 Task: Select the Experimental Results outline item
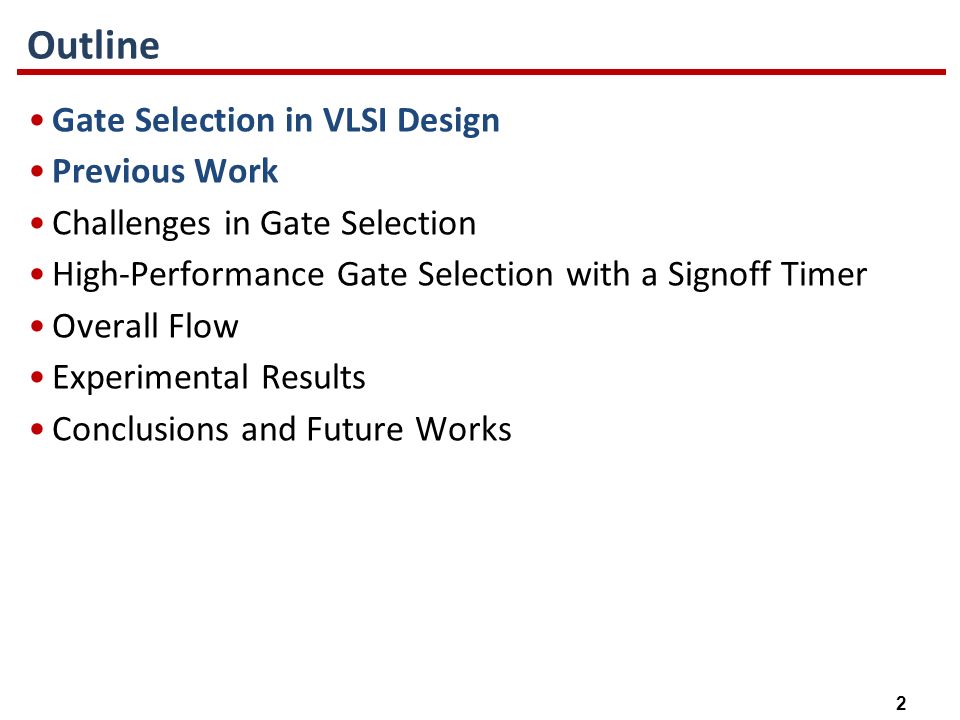[x=209, y=377]
